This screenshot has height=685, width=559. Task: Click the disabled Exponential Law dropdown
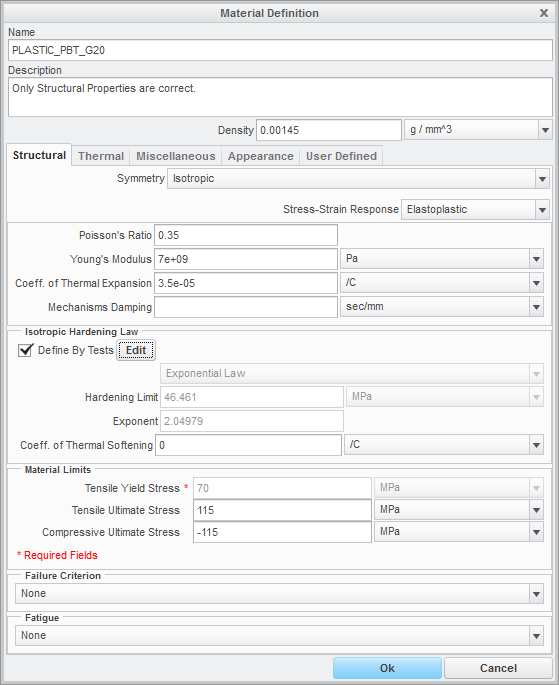click(x=352, y=374)
